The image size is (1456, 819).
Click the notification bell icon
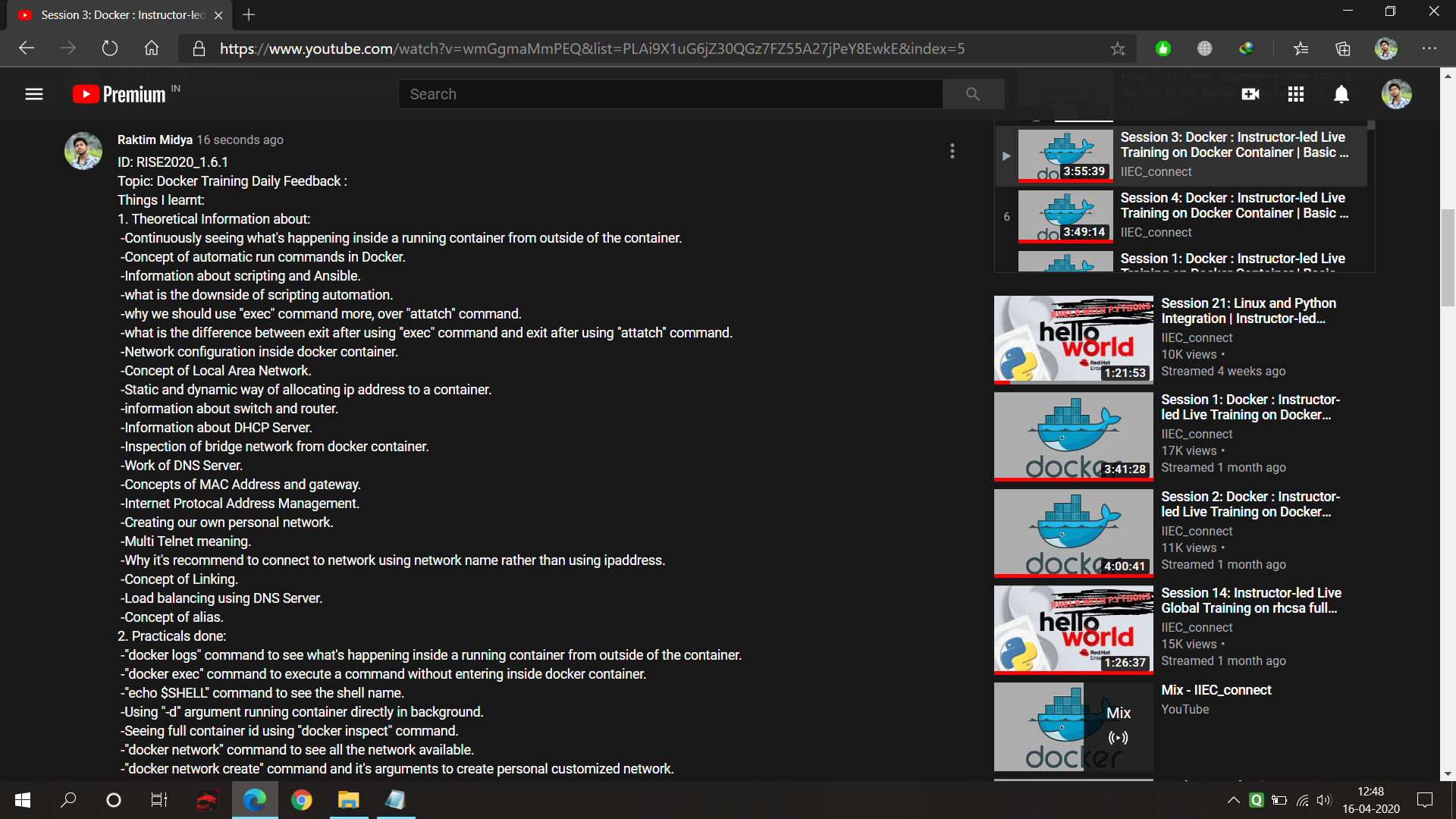coord(1343,93)
